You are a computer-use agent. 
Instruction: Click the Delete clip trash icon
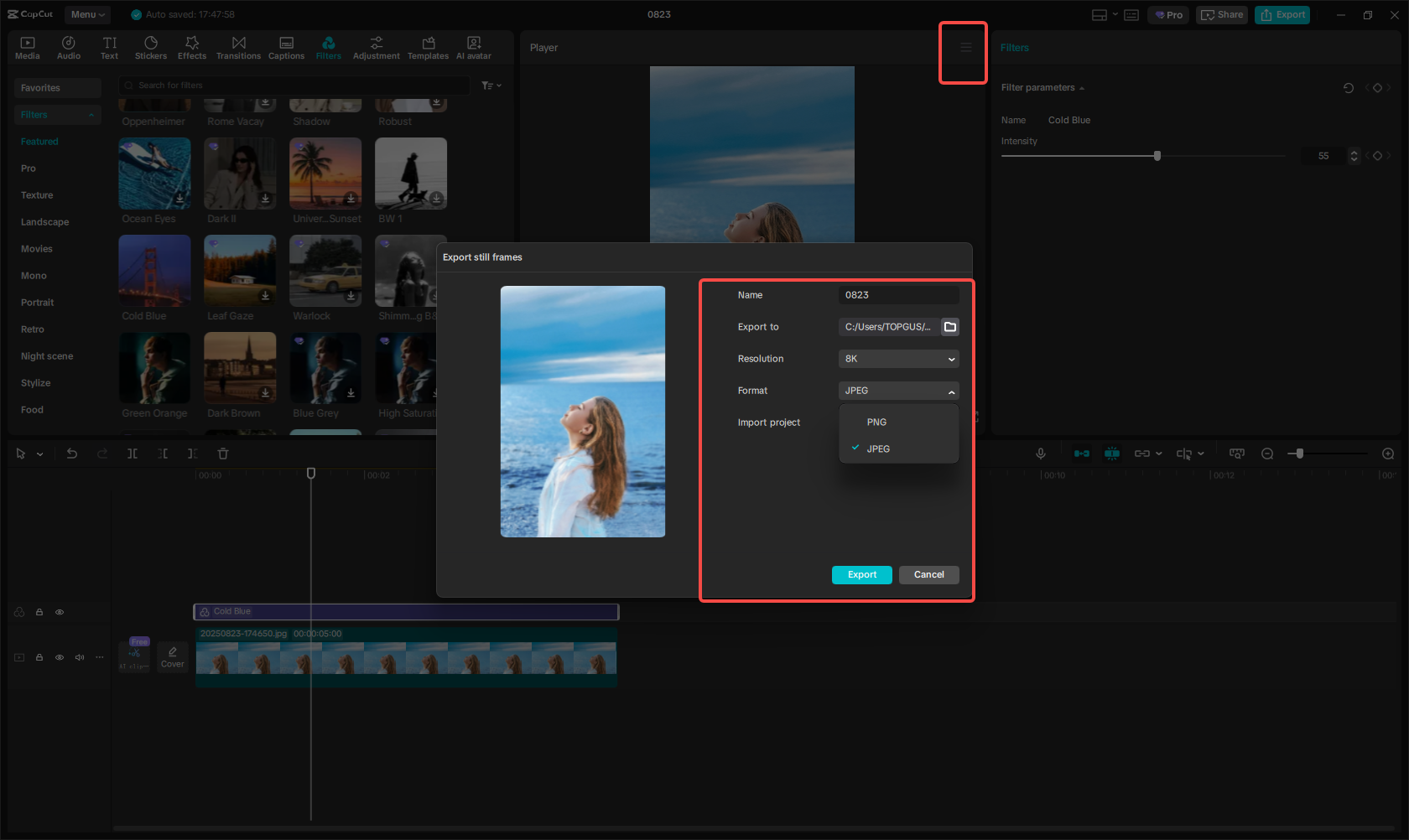pyautogui.click(x=222, y=454)
